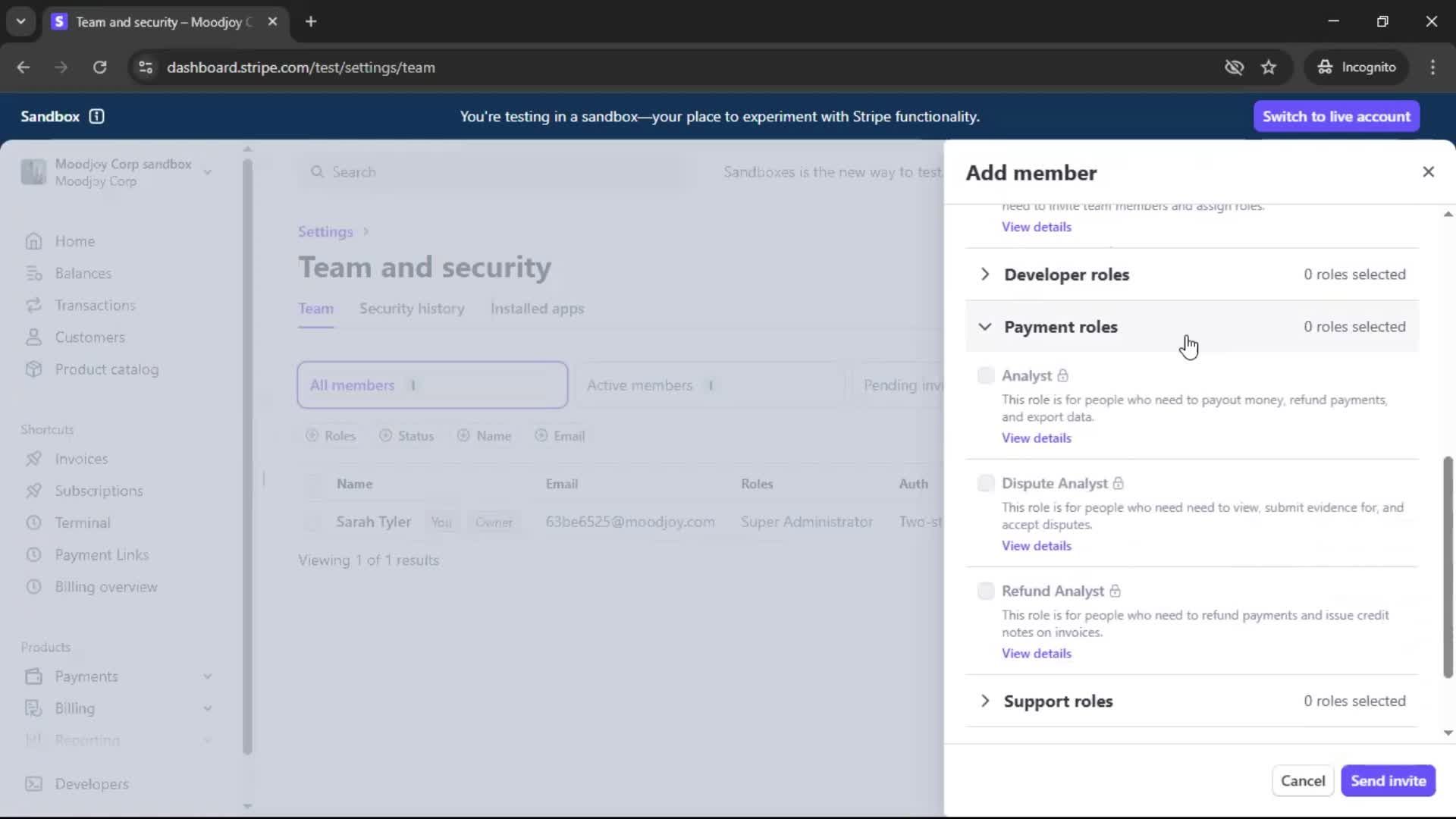Enable the Dispute Analyst role checkbox

[x=985, y=483]
